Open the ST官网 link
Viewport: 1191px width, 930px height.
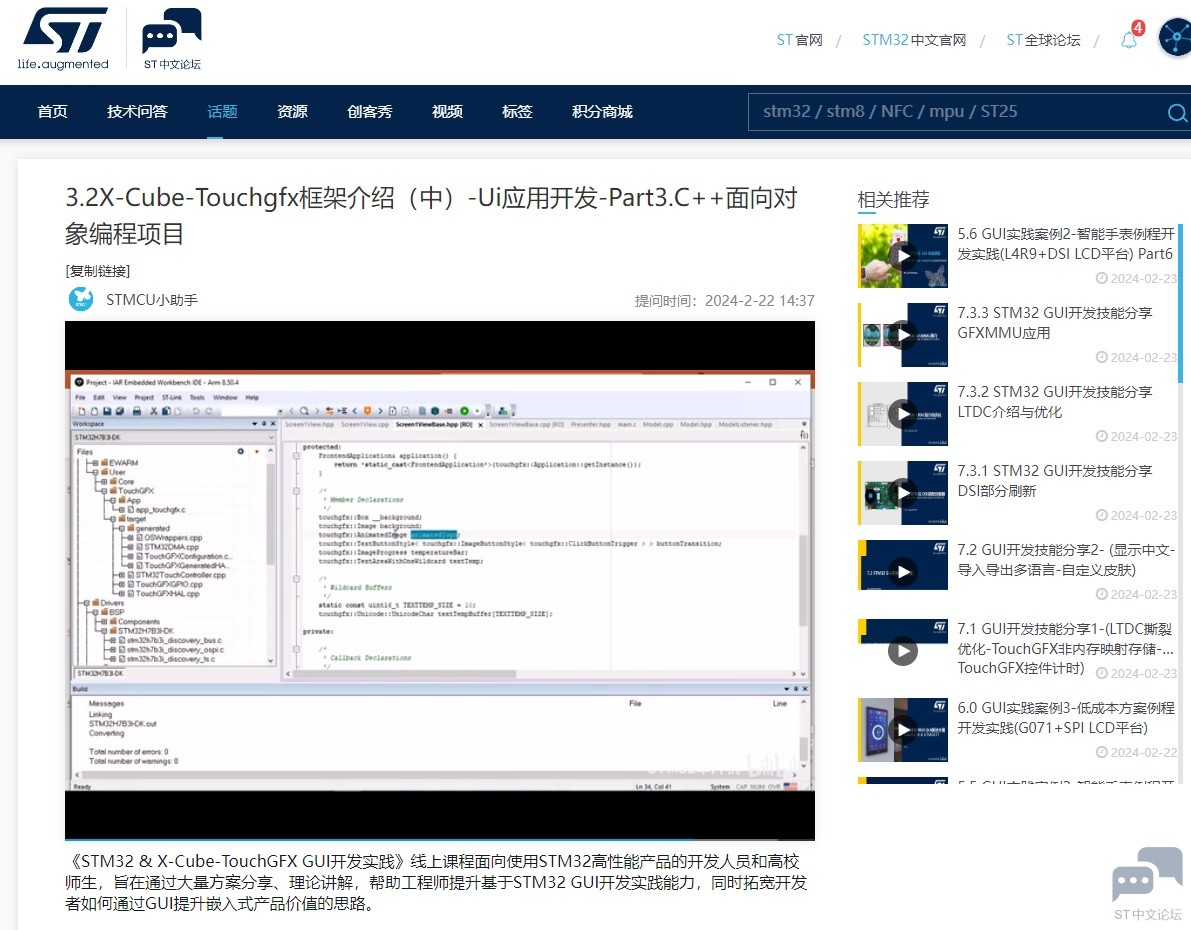pyautogui.click(x=800, y=40)
